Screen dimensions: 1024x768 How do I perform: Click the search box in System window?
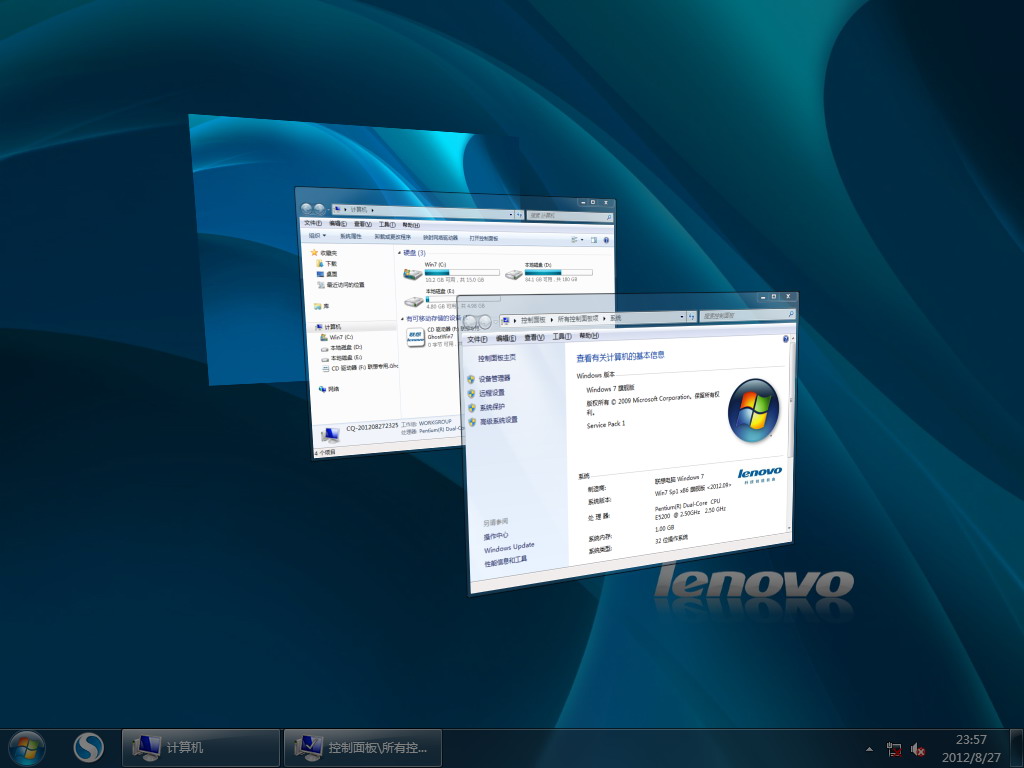tap(747, 315)
